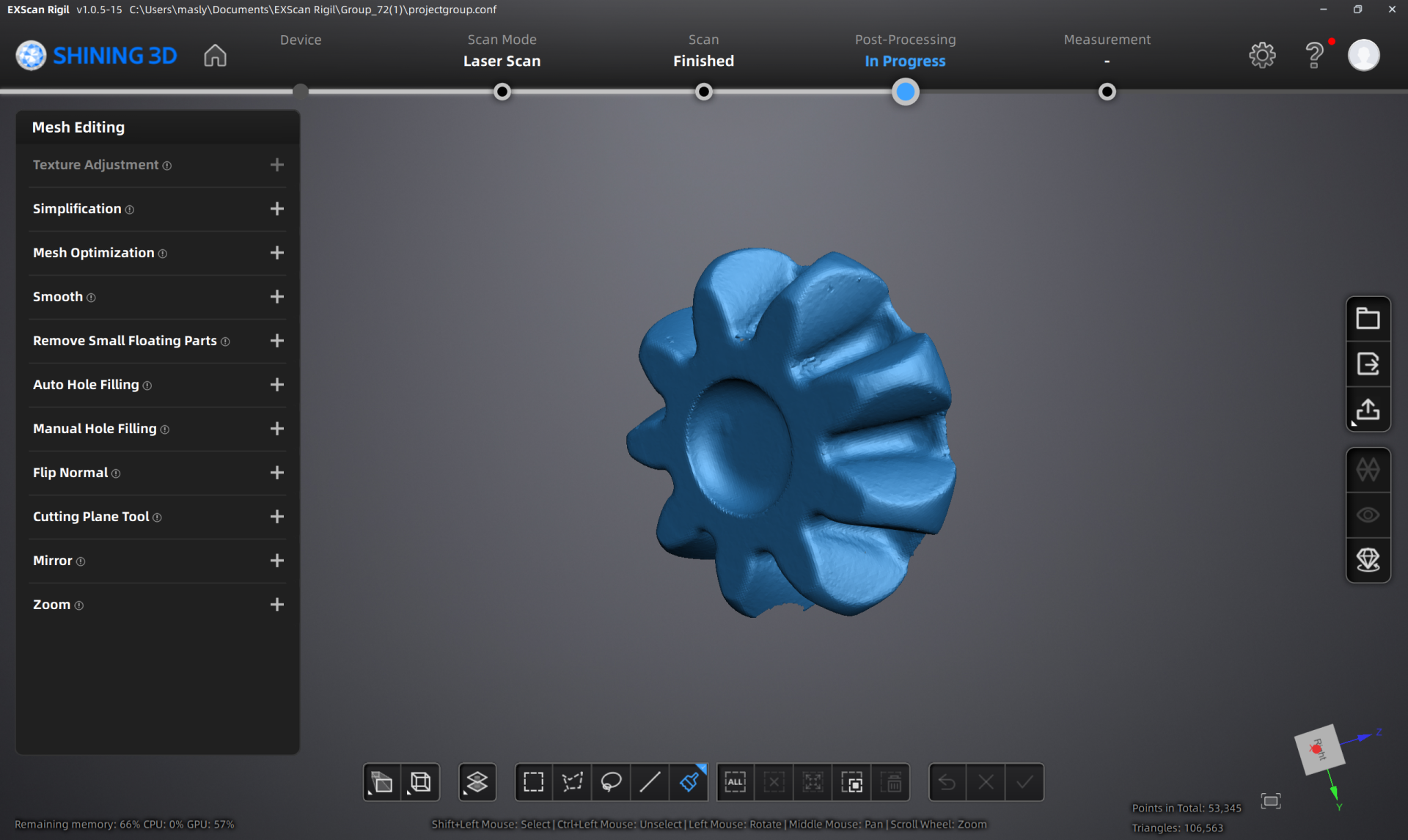This screenshot has width=1408, height=840.
Task: Choose the lasso selection tool
Action: 611,782
